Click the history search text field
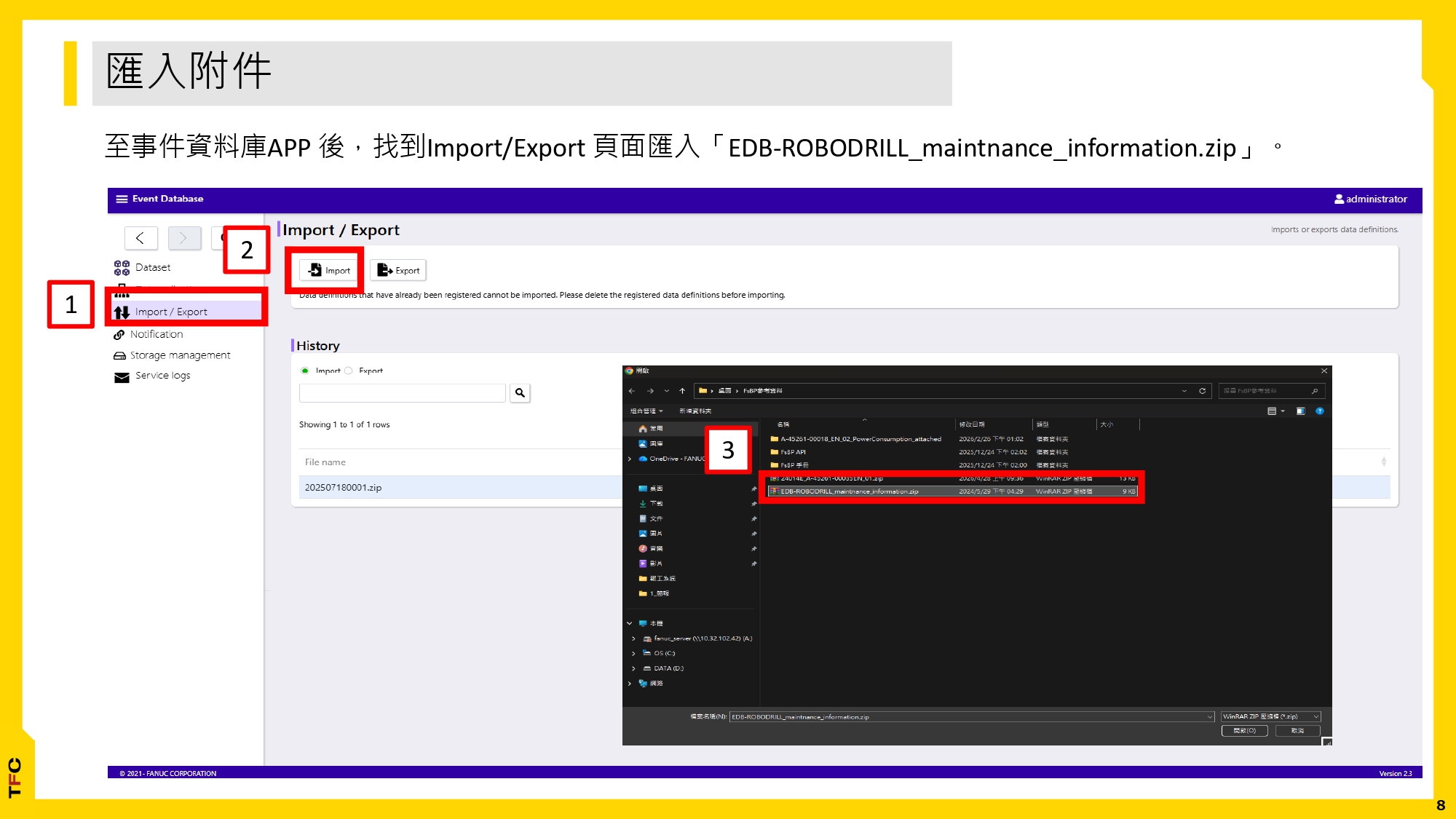Viewport: 1456px width, 819px height. (402, 393)
